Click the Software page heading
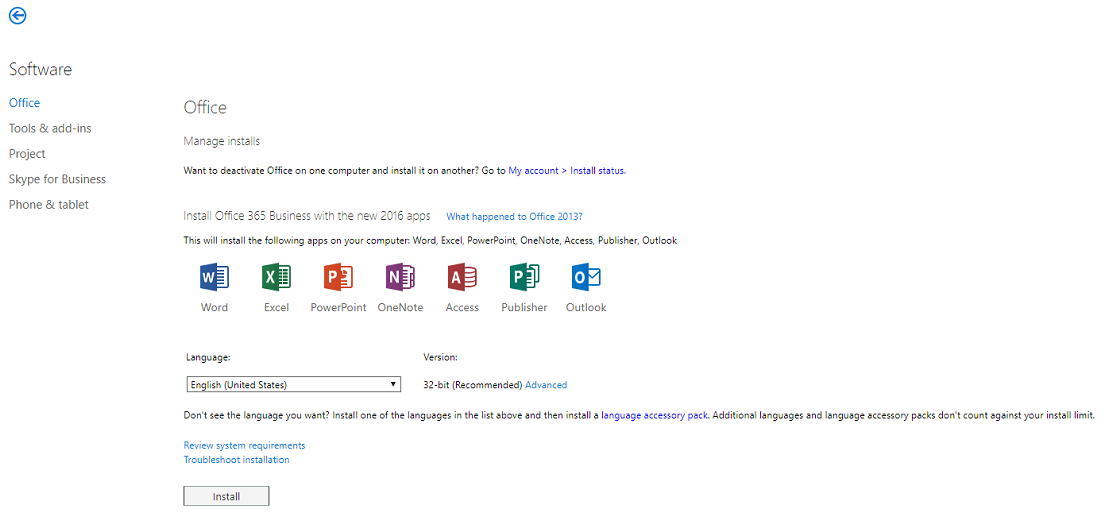This screenshot has height=516, width=1104. [x=40, y=69]
